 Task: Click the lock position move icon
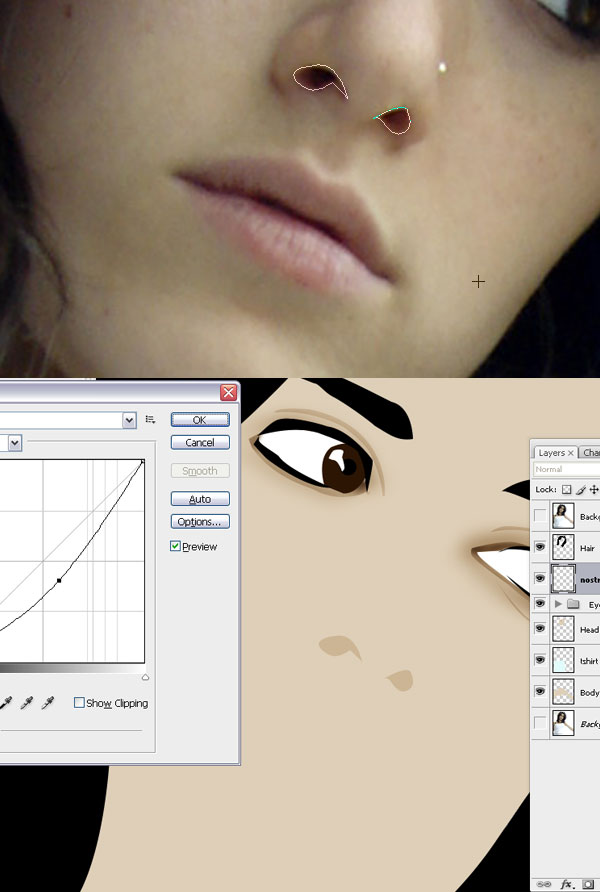point(594,489)
